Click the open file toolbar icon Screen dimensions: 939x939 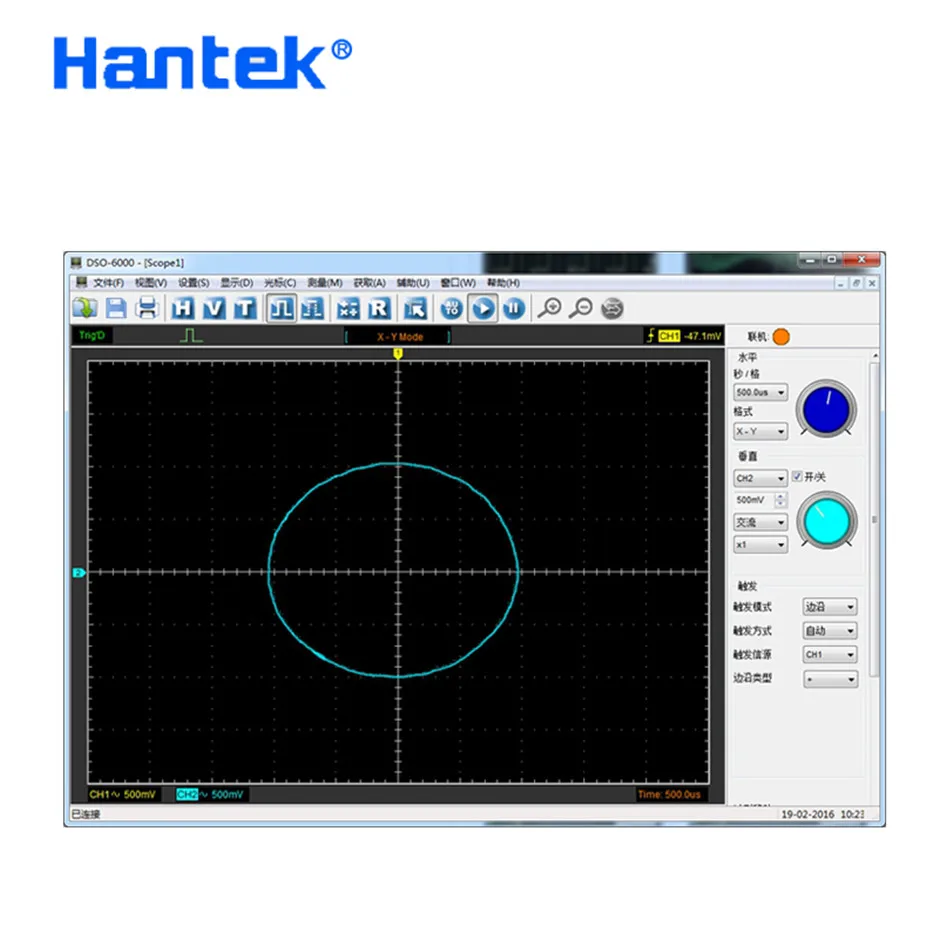[85, 308]
